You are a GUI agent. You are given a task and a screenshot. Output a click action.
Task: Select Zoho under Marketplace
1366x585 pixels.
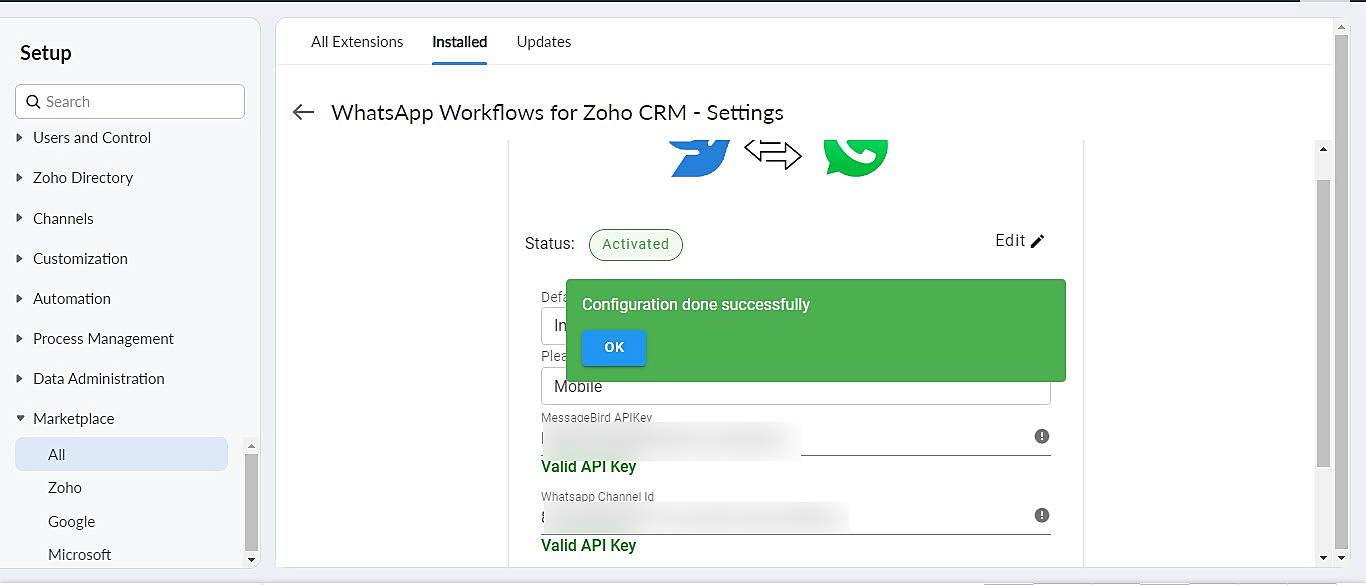pyautogui.click(x=65, y=488)
